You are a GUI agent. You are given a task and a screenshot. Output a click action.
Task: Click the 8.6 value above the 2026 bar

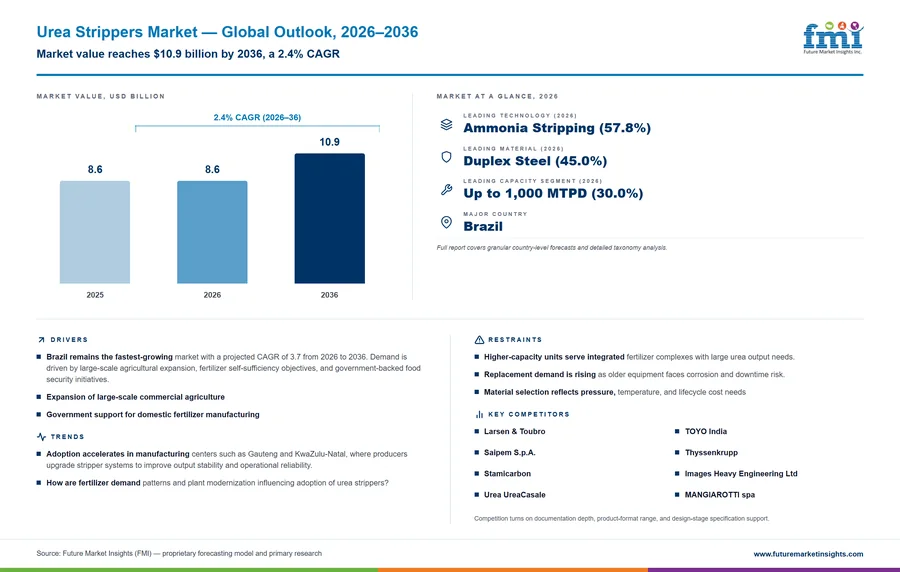tap(212, 170)
